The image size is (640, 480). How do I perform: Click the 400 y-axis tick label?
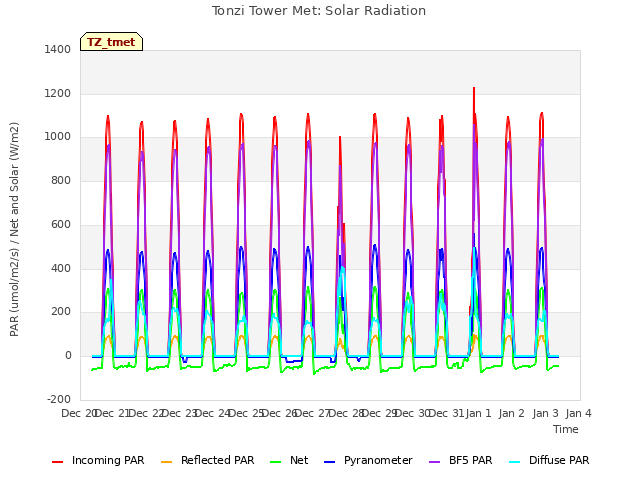(61, 268)
